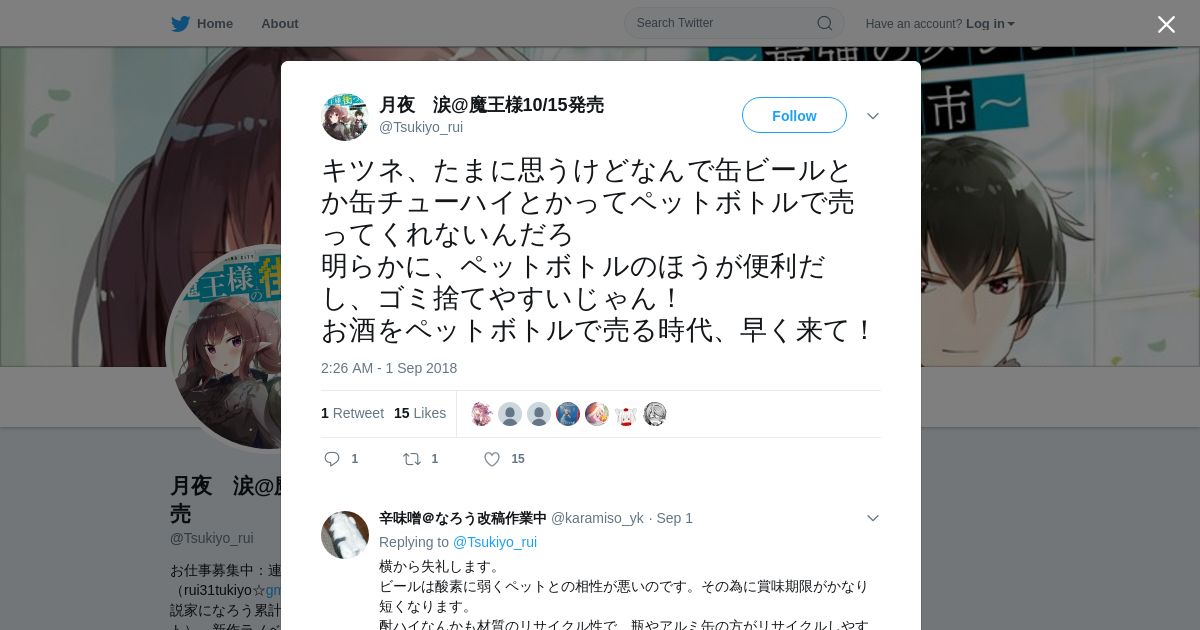Click the search magnifier icon
This screenshot has width=1200, height=630.
824,23
